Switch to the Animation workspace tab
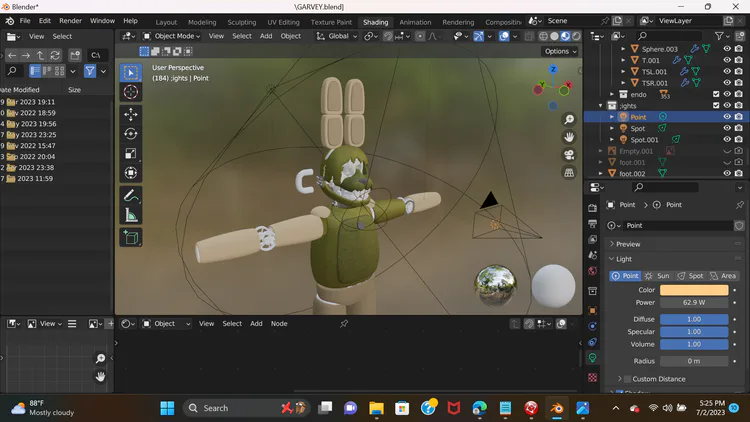This screenshot has height=422, width=750. click(x=415, y=22)
